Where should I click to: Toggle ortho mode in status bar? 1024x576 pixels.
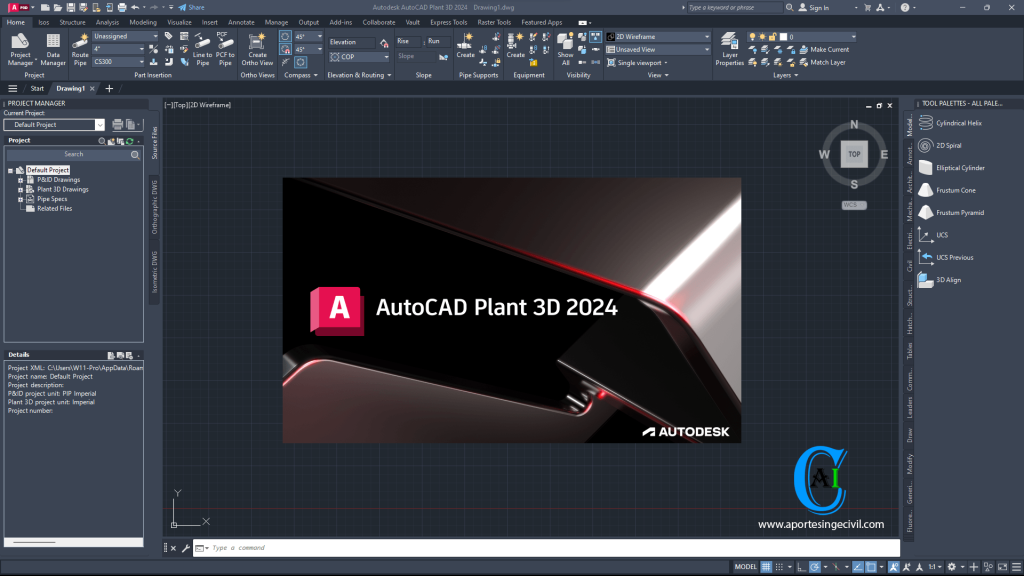pos(801,568)
